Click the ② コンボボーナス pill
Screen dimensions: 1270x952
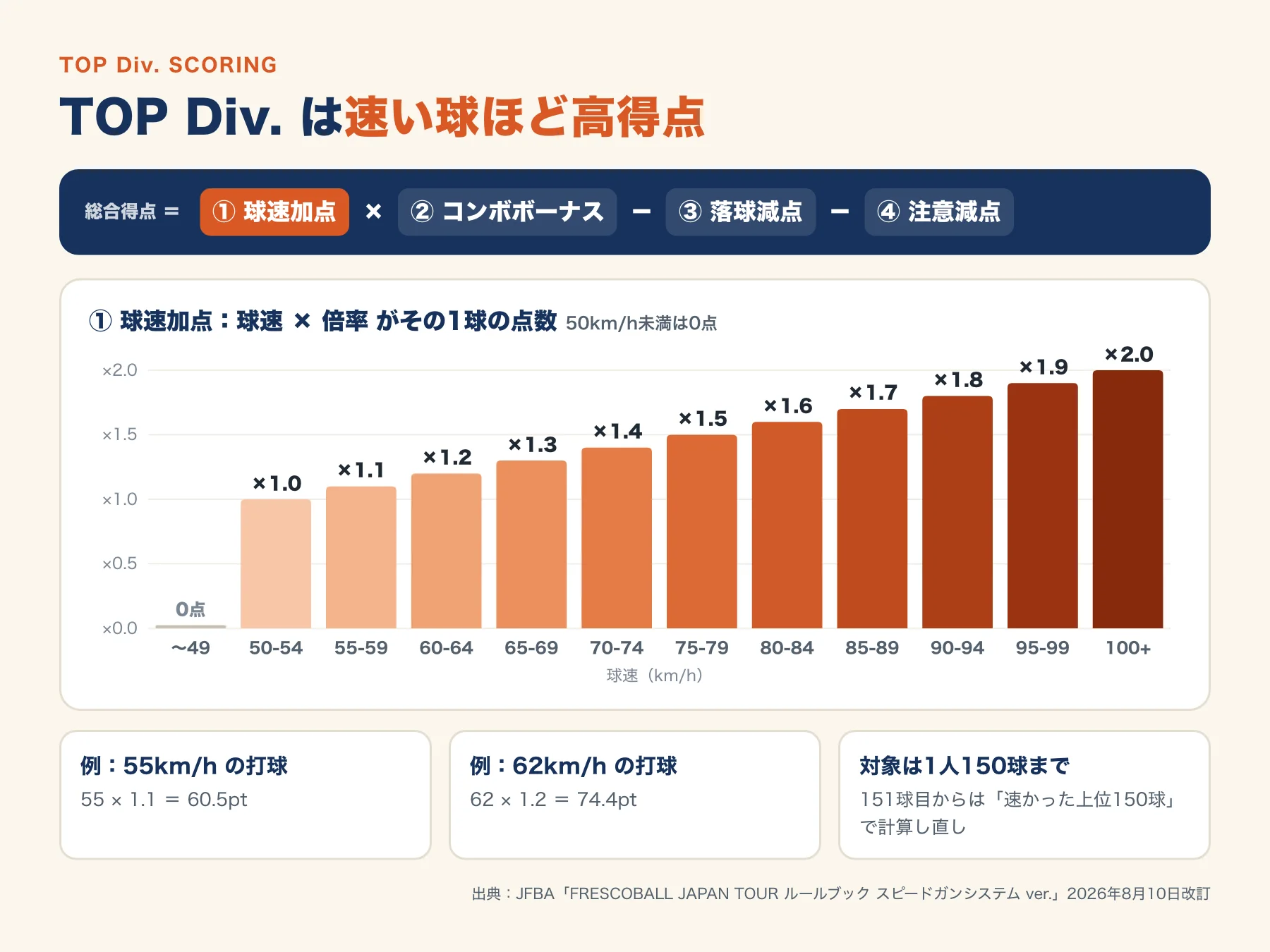pyautogui.click(x=507, y=212)
